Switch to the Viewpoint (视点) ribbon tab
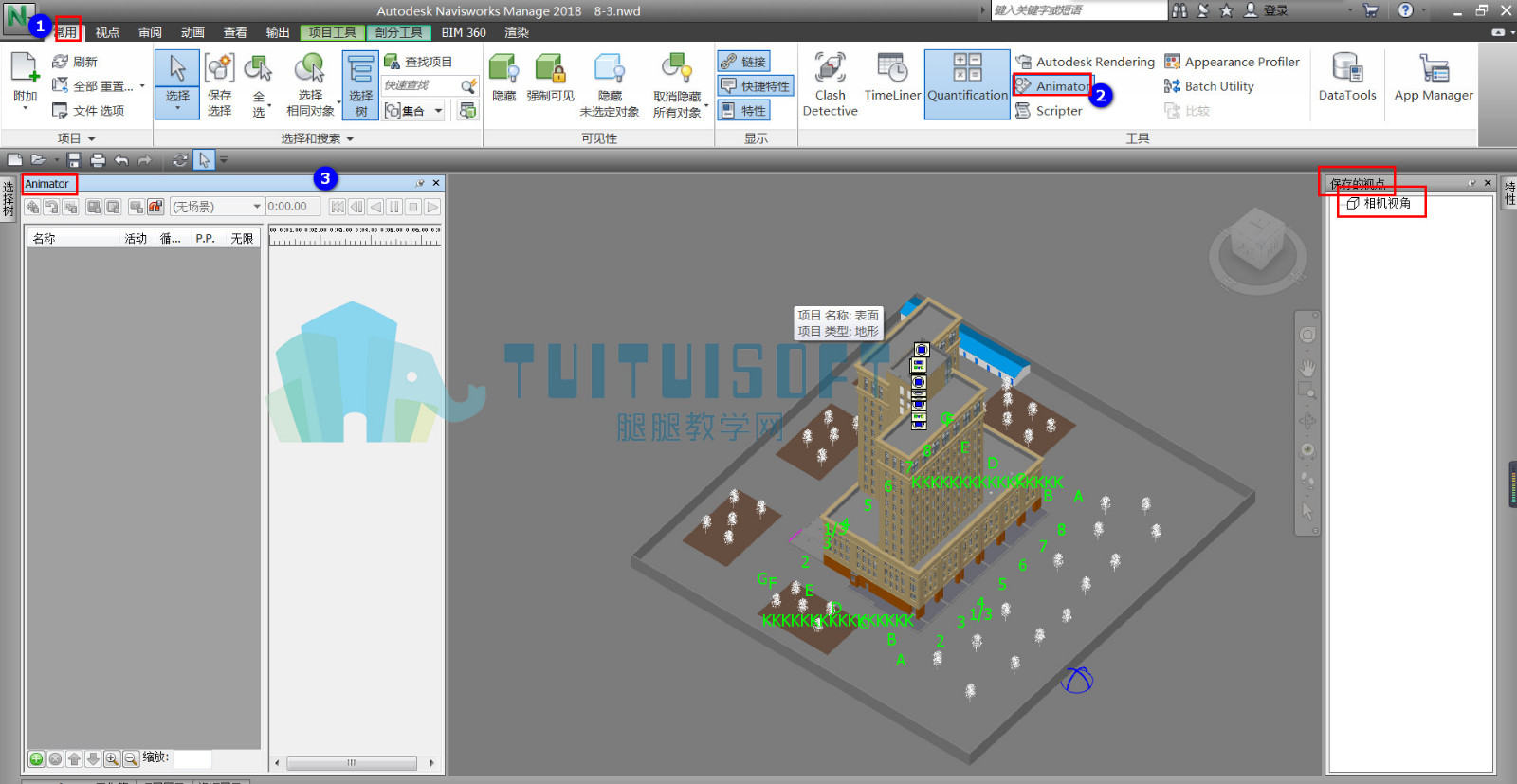The image size is (1517, 784). click(x=107, y=32)
